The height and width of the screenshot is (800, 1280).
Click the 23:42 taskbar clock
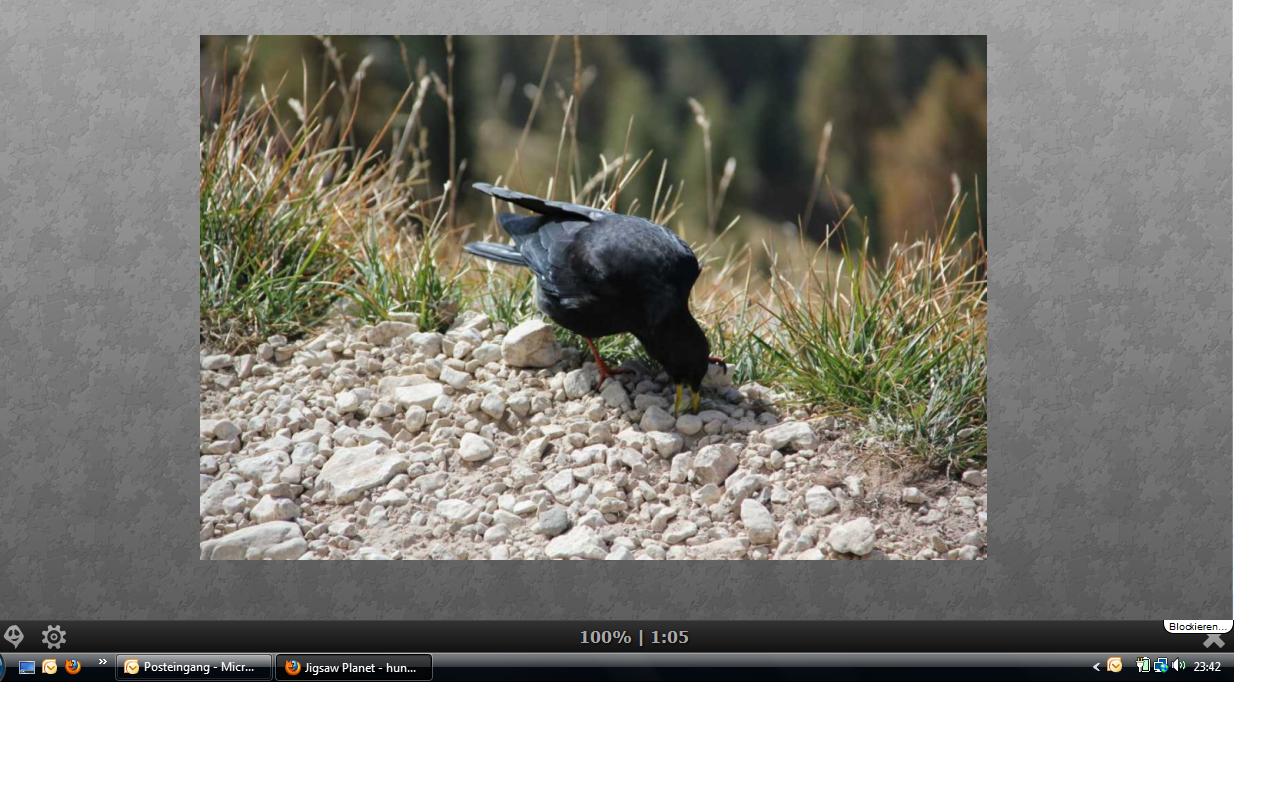(1207, 667)
